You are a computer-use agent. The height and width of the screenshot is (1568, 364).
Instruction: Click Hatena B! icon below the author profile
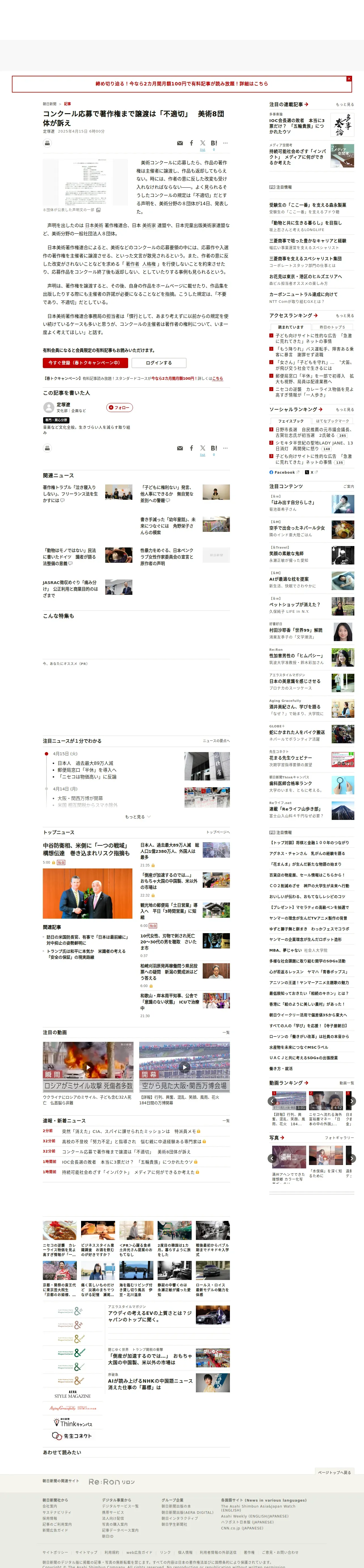[x=214, y=448]
